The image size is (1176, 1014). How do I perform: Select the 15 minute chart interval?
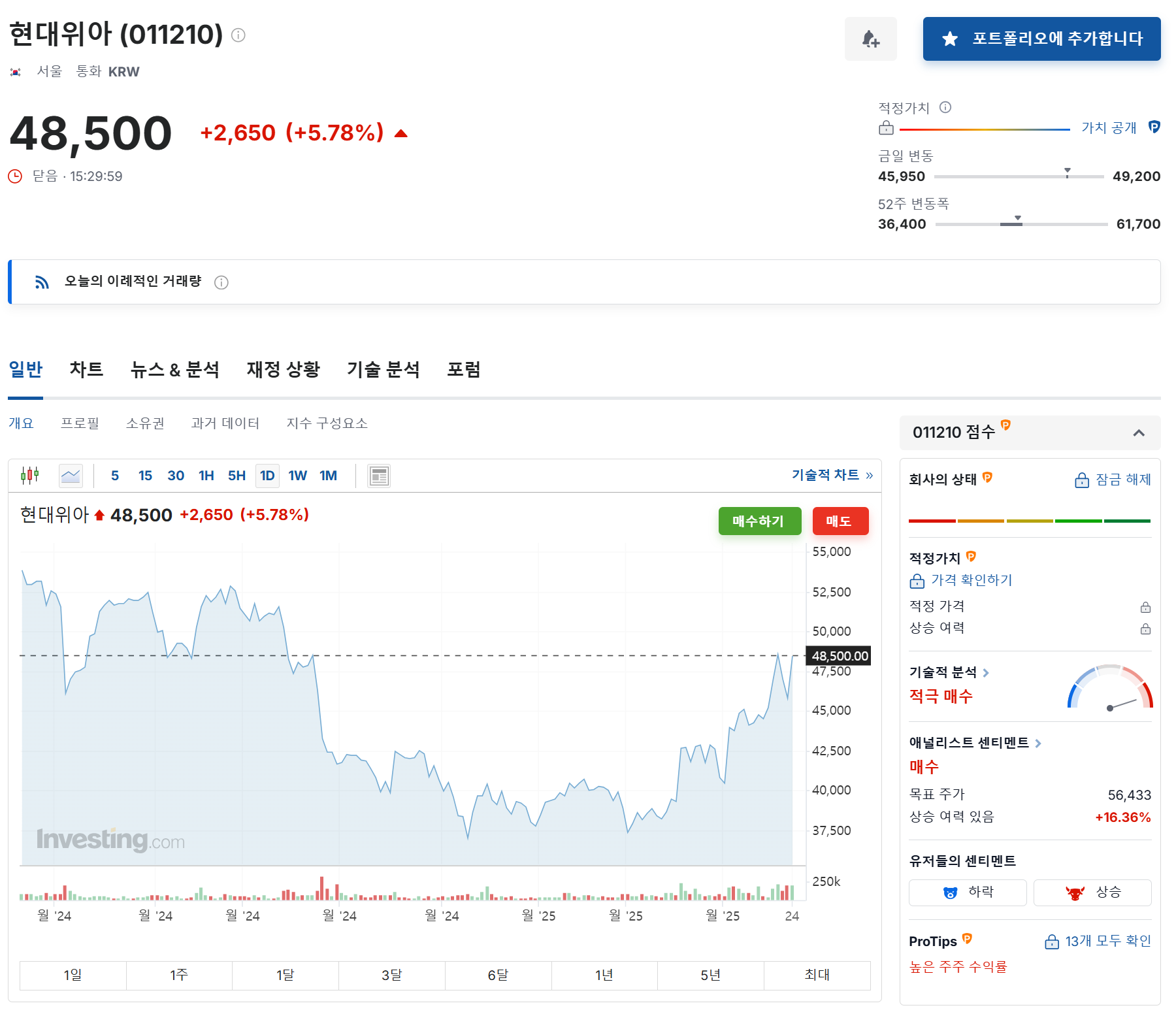coord(145,476)
